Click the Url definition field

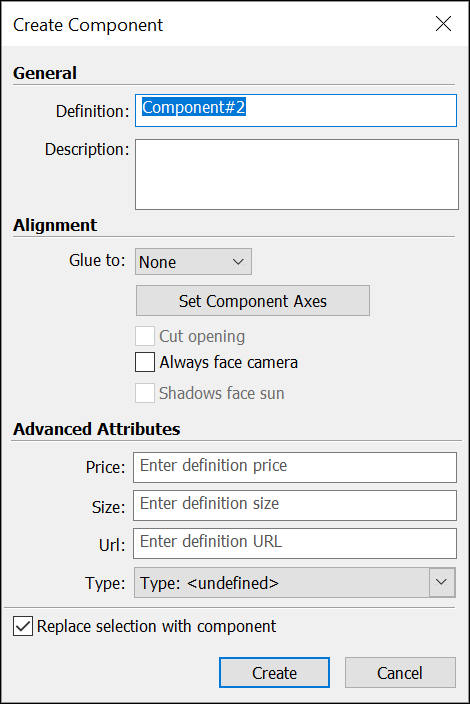tap(295, 544)
